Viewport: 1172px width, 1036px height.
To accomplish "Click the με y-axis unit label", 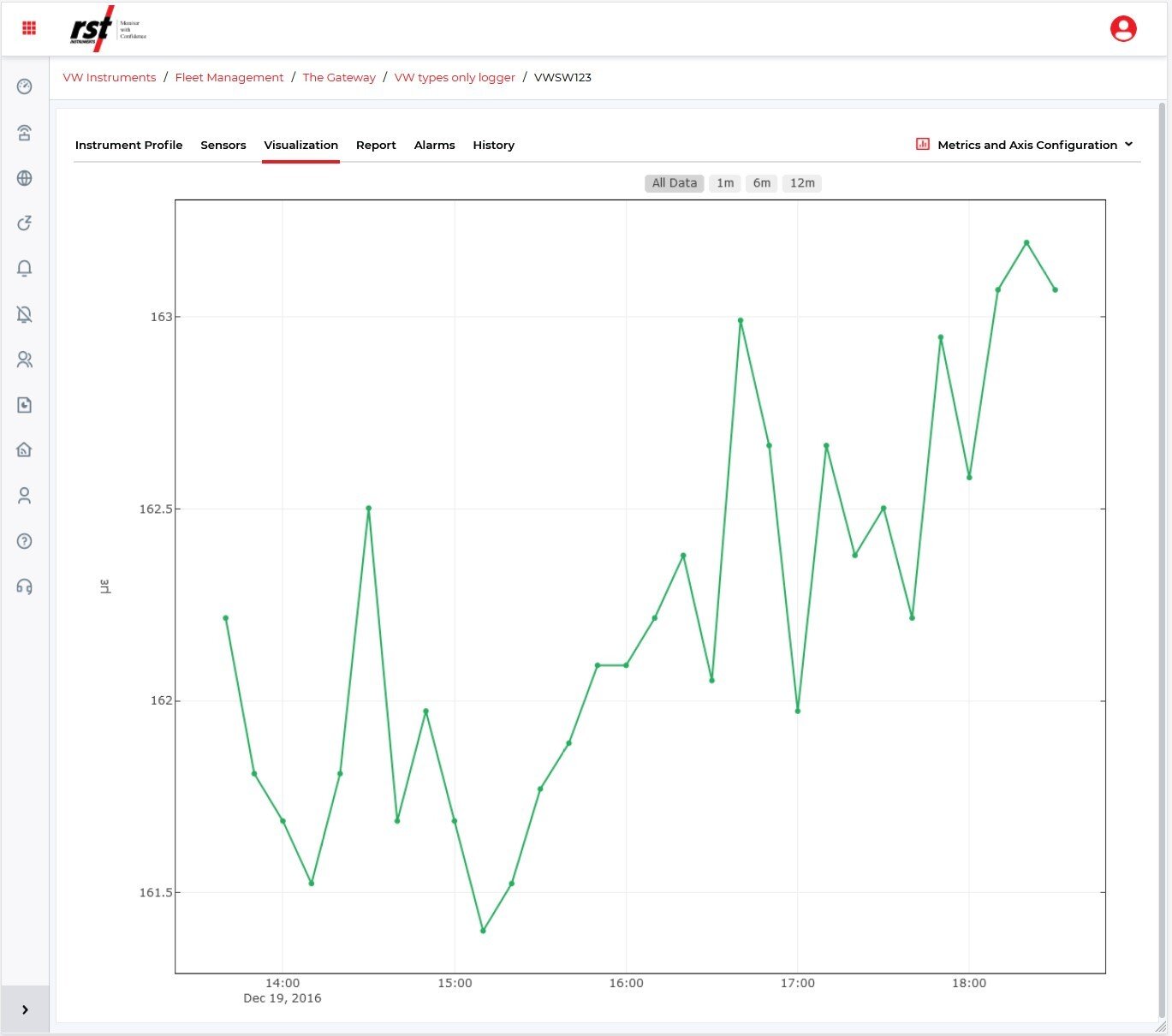I will coord(105,586).
